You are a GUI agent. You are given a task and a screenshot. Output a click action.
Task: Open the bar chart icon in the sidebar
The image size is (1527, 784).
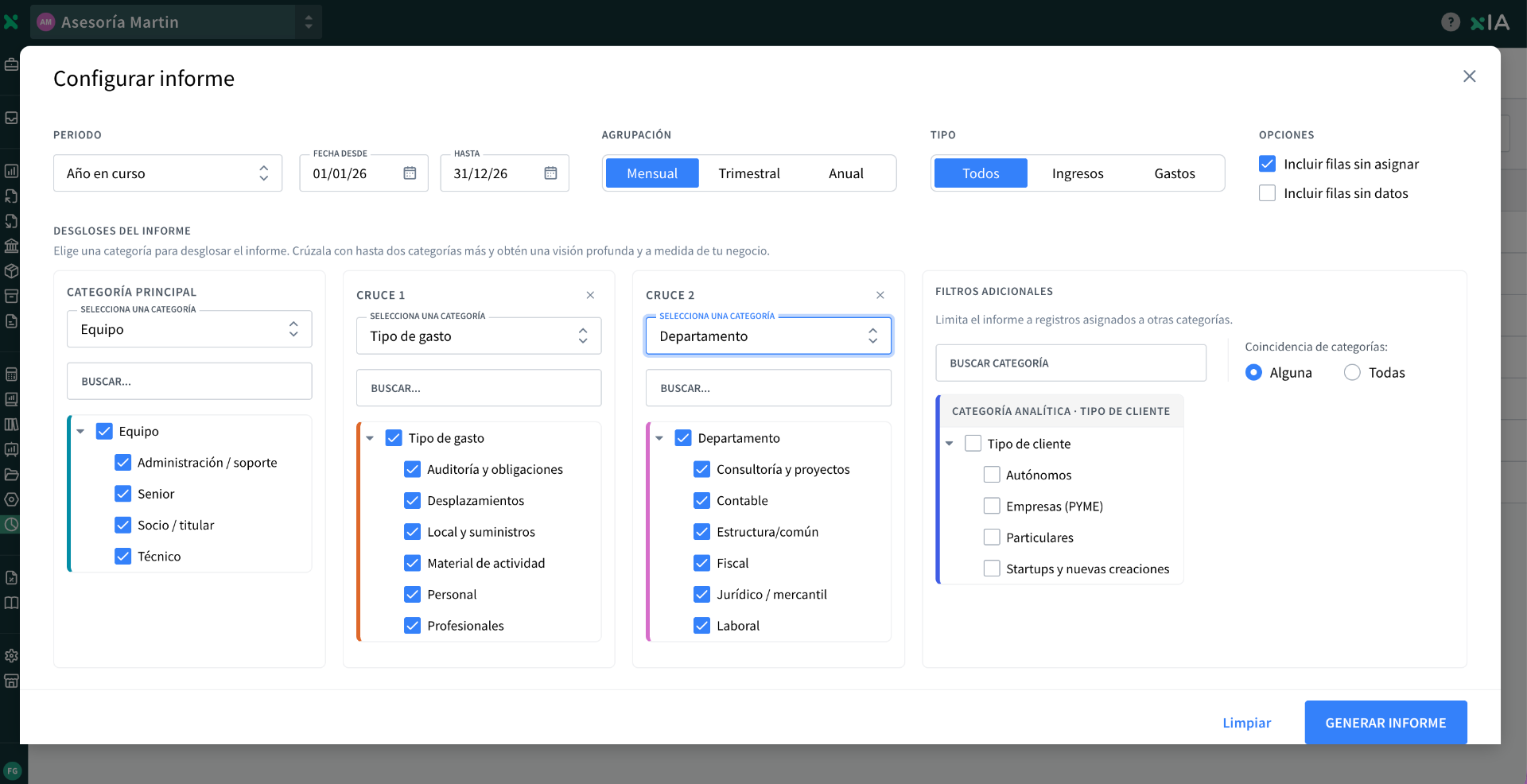(11, 171)
